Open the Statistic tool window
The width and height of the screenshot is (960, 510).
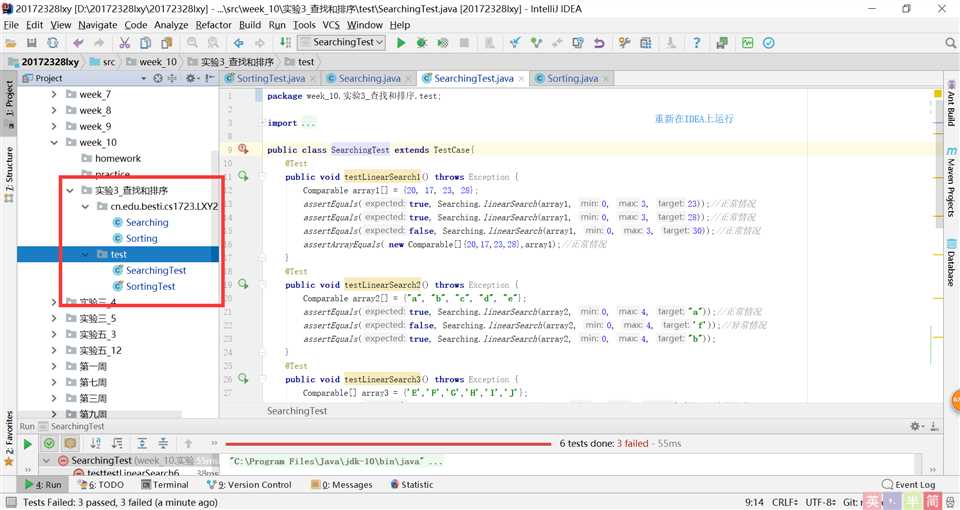pyautogui.click(x=412, y=484)
